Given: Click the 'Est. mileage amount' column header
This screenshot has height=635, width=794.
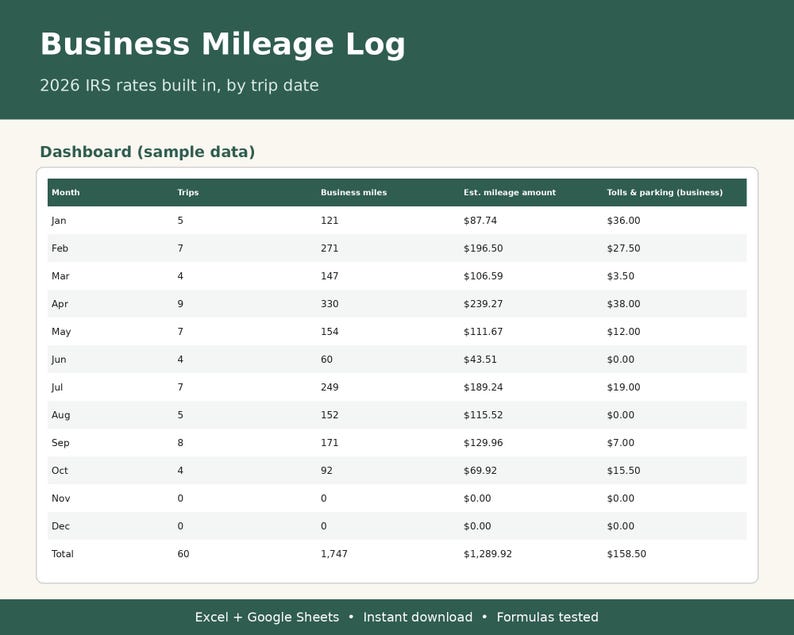Looking at the screenshot, I should [509, 192].
